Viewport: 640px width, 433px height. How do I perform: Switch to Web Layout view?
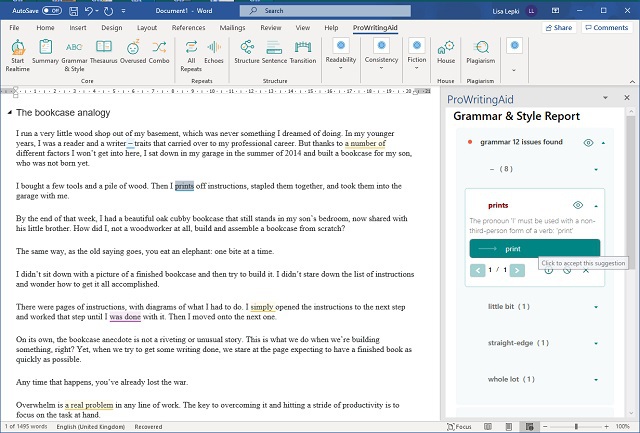pos(529,427)
